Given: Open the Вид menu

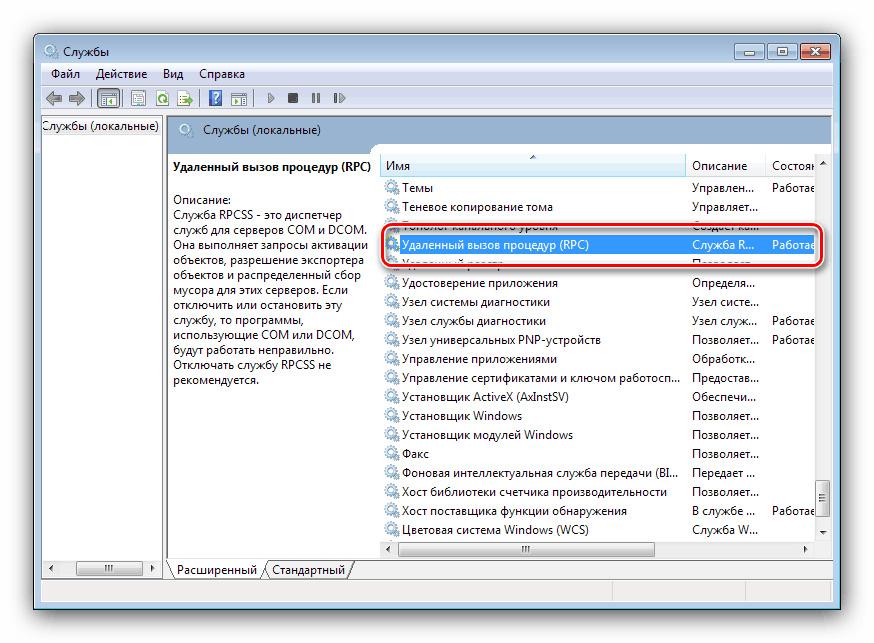Looking at the screenshot, I should point(173,74).
